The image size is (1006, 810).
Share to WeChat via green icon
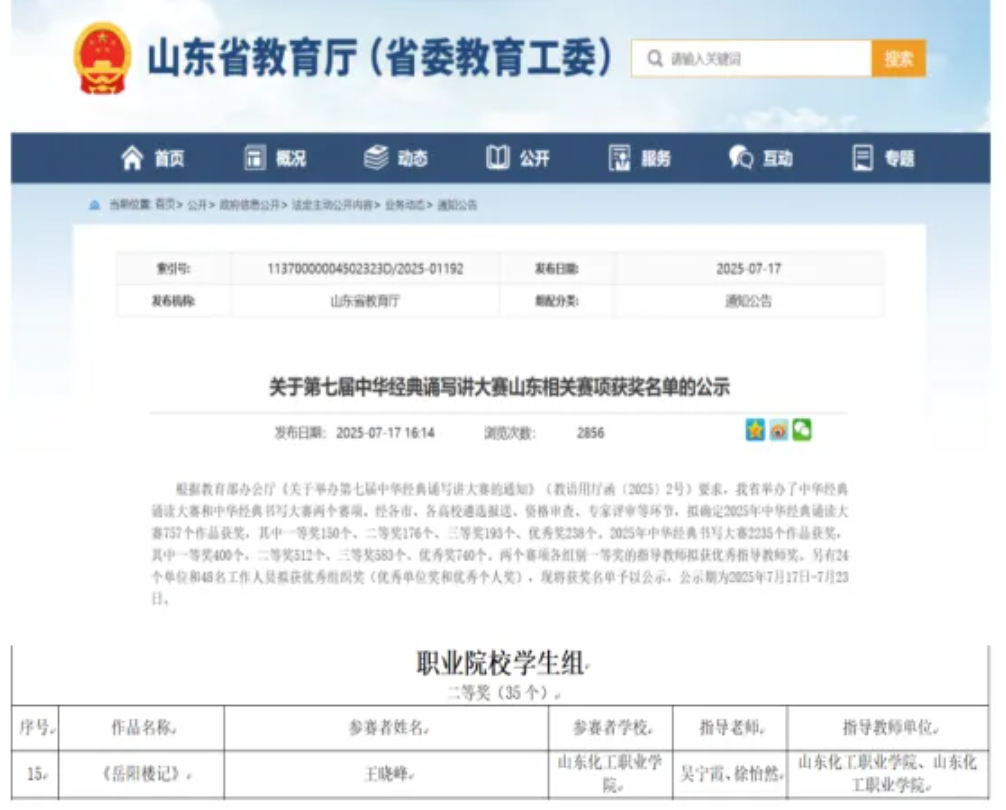tap(801, 430)
